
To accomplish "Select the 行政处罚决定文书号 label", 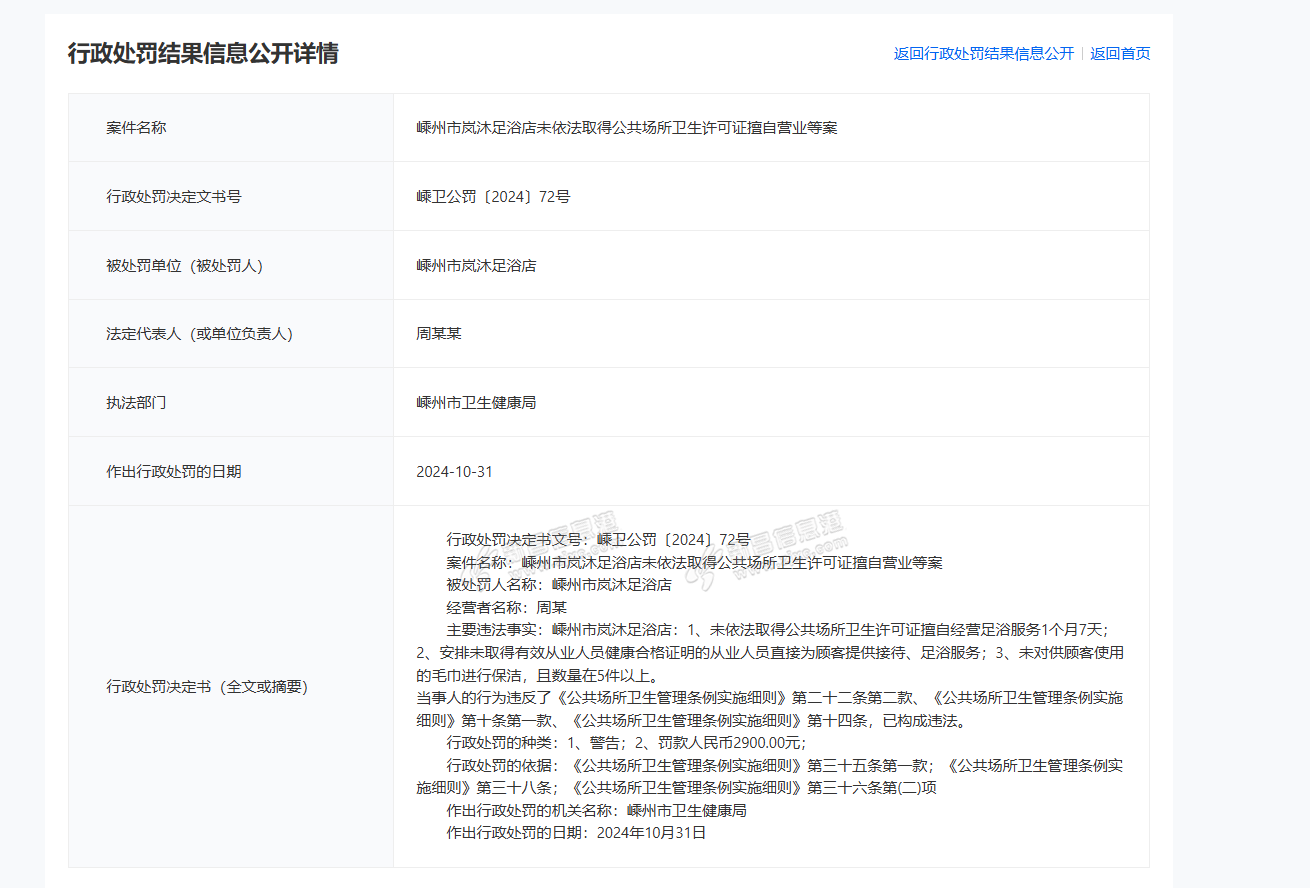I will (x=174, y=197).
